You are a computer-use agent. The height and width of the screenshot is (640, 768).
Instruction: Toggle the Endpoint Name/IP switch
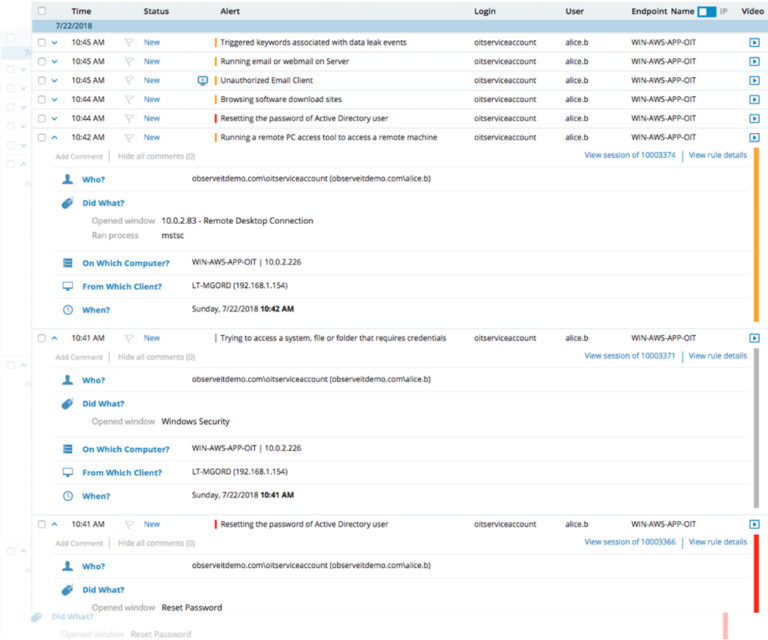pyautogui.click(x=706, y=11)
